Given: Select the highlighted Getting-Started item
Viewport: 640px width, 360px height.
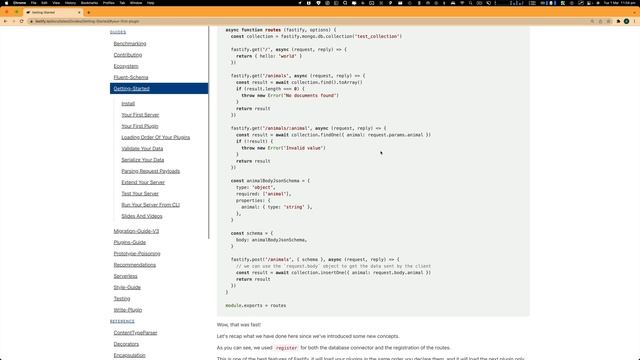Looking at the screenshot, I should click(x=159, y=89).
